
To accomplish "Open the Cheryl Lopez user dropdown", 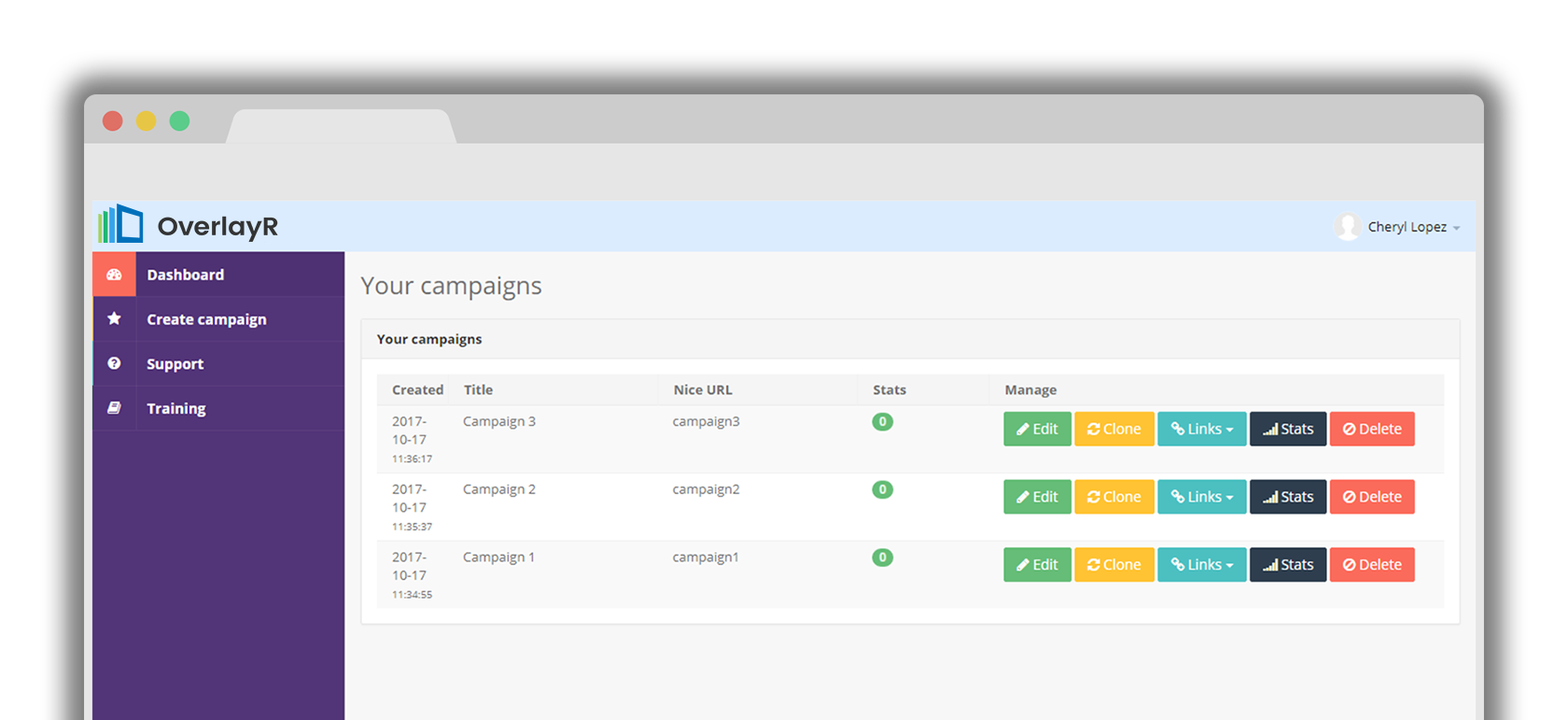I will [x=1412, y=227].
